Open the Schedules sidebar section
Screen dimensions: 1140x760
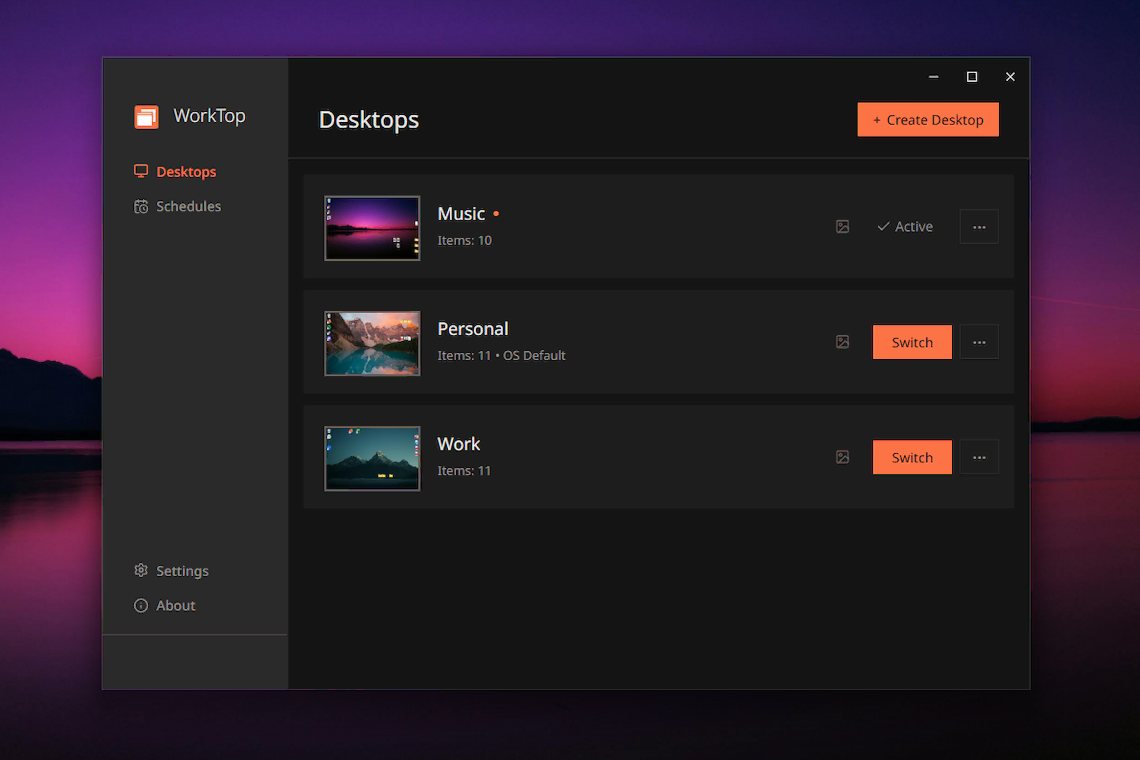click(177, 207)
